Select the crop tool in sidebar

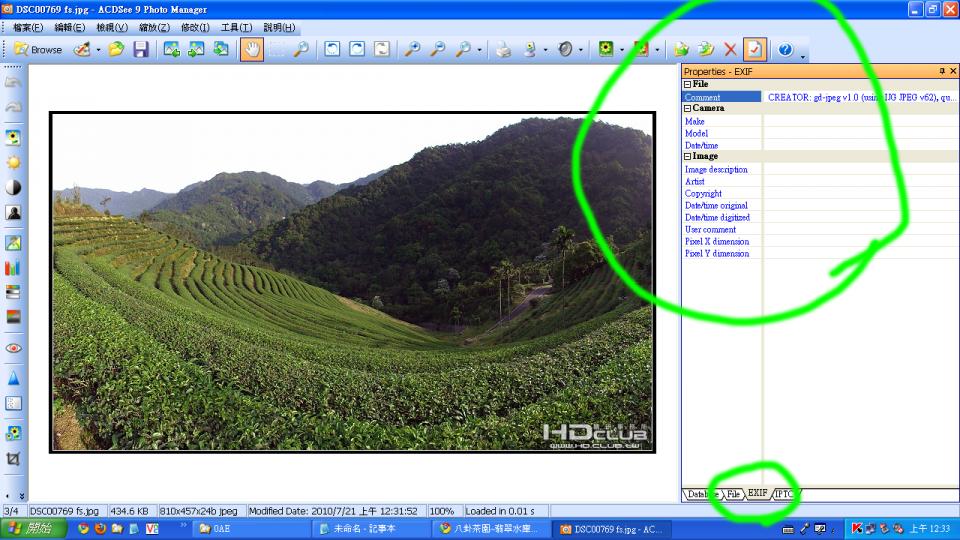[x=14, y=459]
